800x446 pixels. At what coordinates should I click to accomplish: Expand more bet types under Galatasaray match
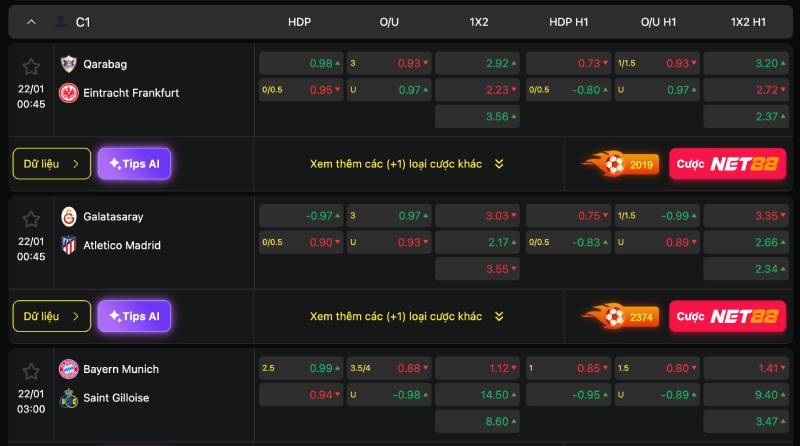pos(407,316)
